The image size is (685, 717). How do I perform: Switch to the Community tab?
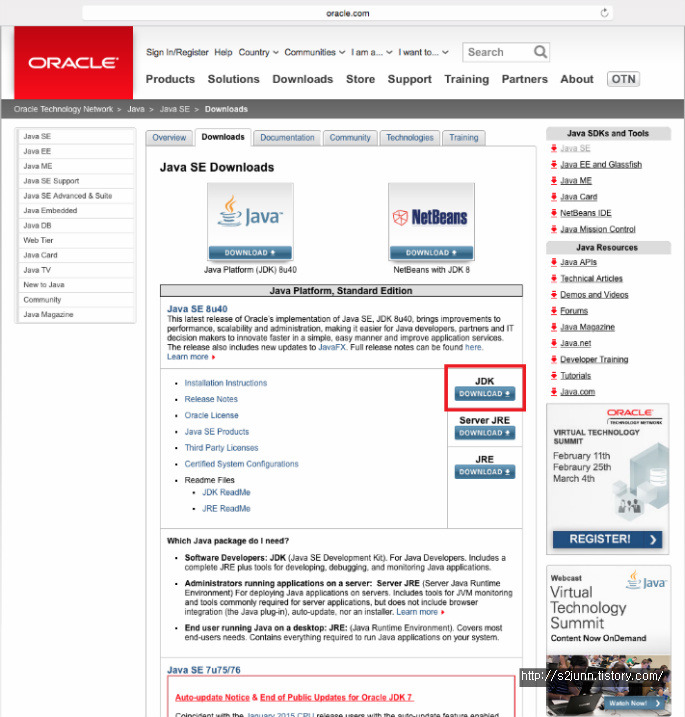point(350,138)
